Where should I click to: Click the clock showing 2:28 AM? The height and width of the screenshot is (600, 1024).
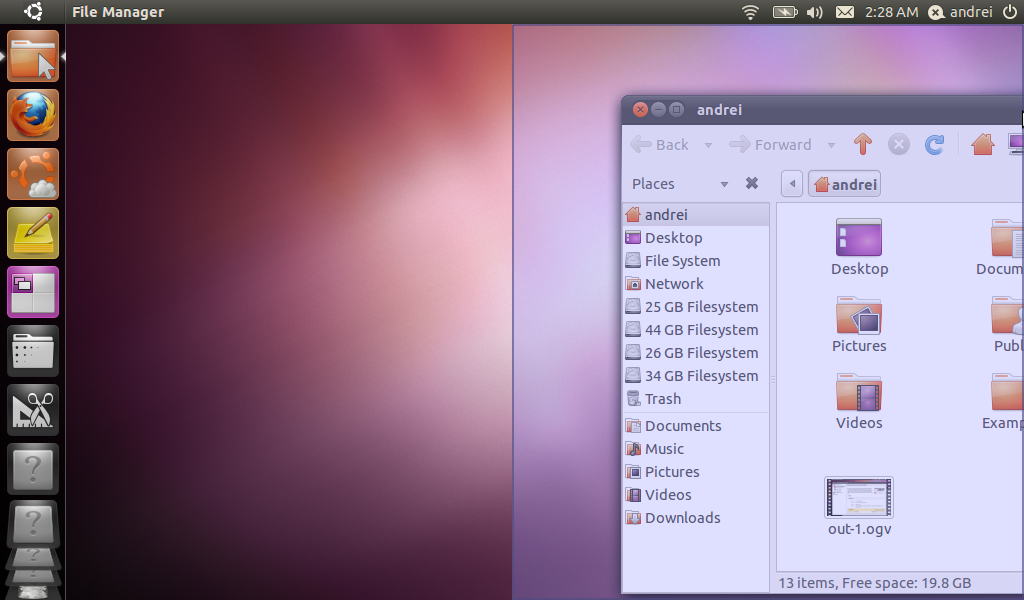click(x=891, y=12)
